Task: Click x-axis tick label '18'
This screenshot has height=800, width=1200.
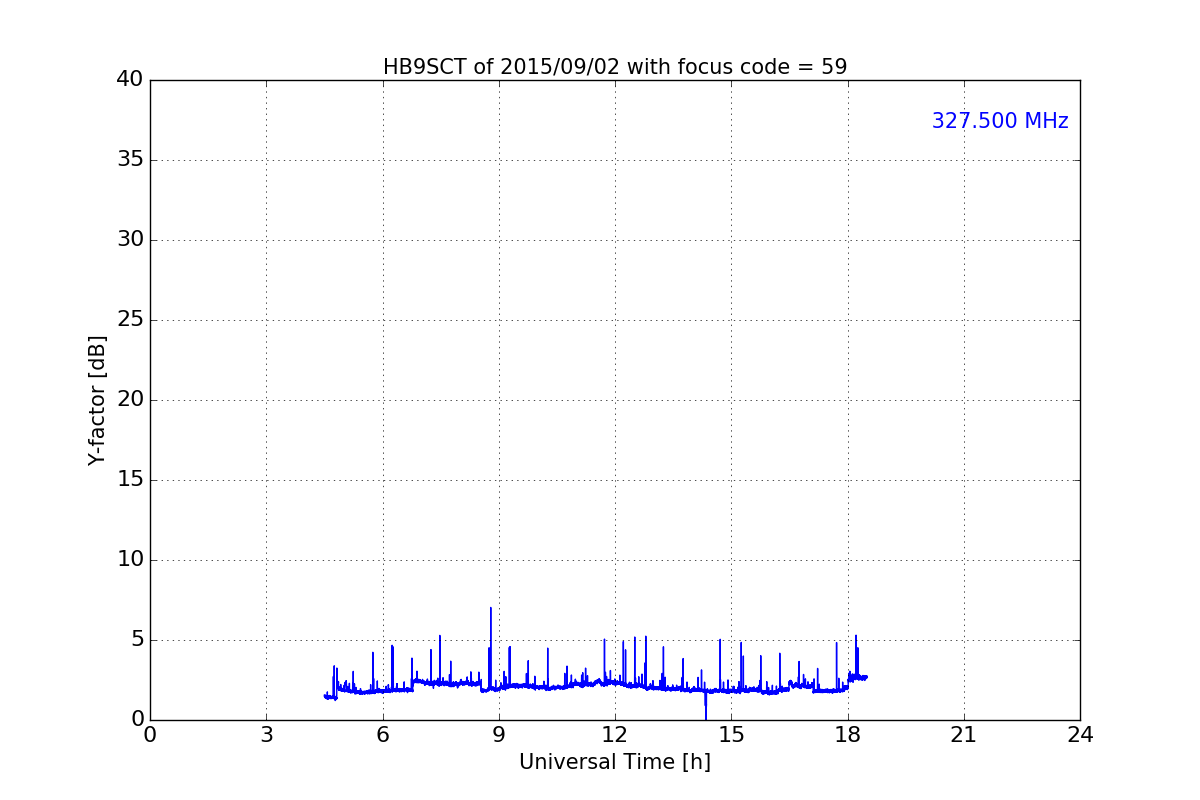Action: coord(848,734)
